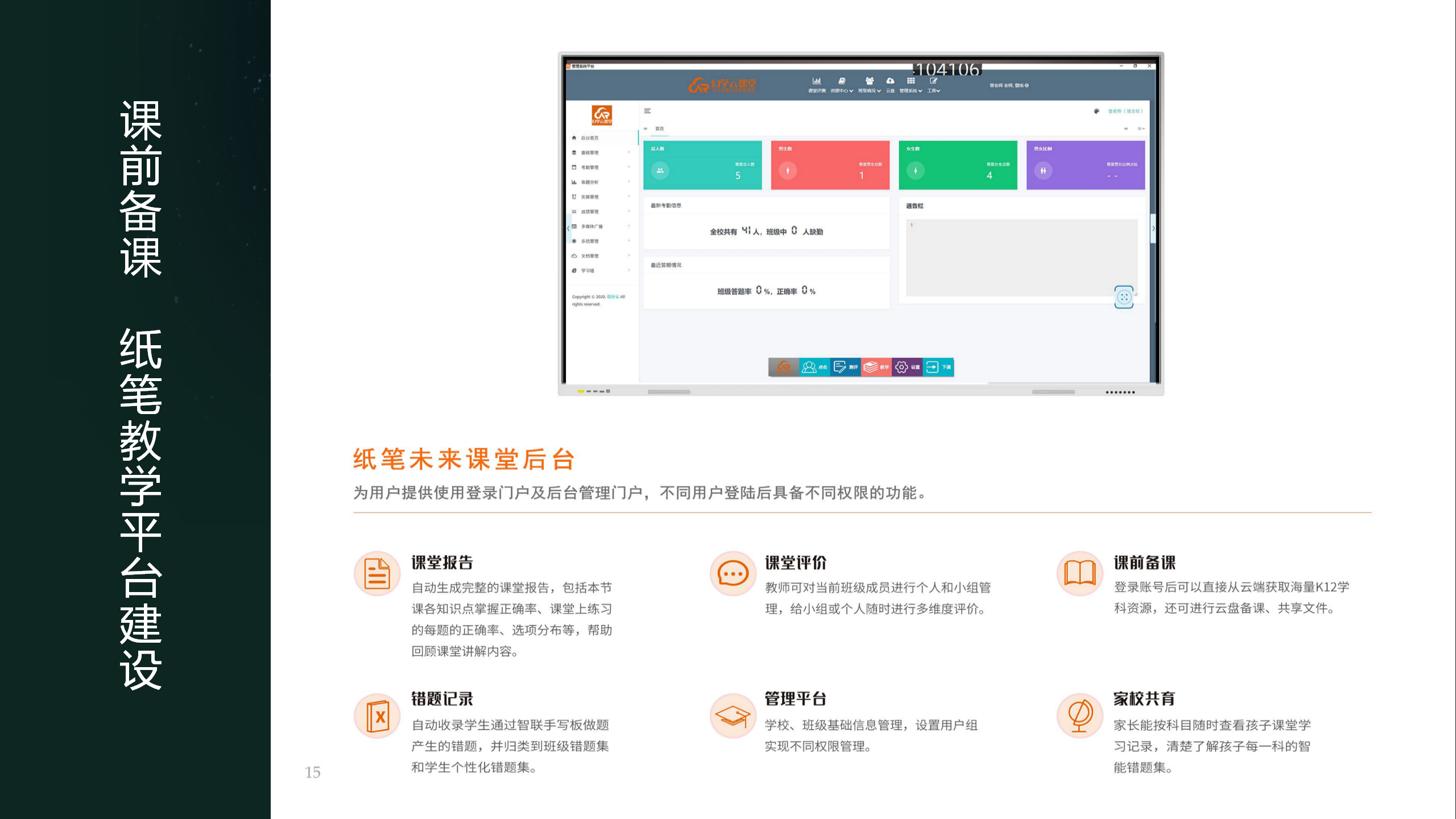Open the theme palette icon
The height and width of the screenshot is (819, 1456).
coord(1097,111)
